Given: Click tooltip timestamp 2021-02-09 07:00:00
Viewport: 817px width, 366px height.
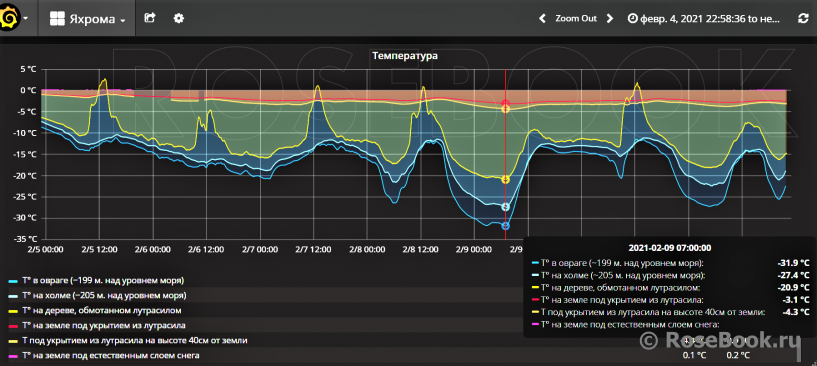Looking at the screenshot, I should pyautogui.click(x=670, y=248).
